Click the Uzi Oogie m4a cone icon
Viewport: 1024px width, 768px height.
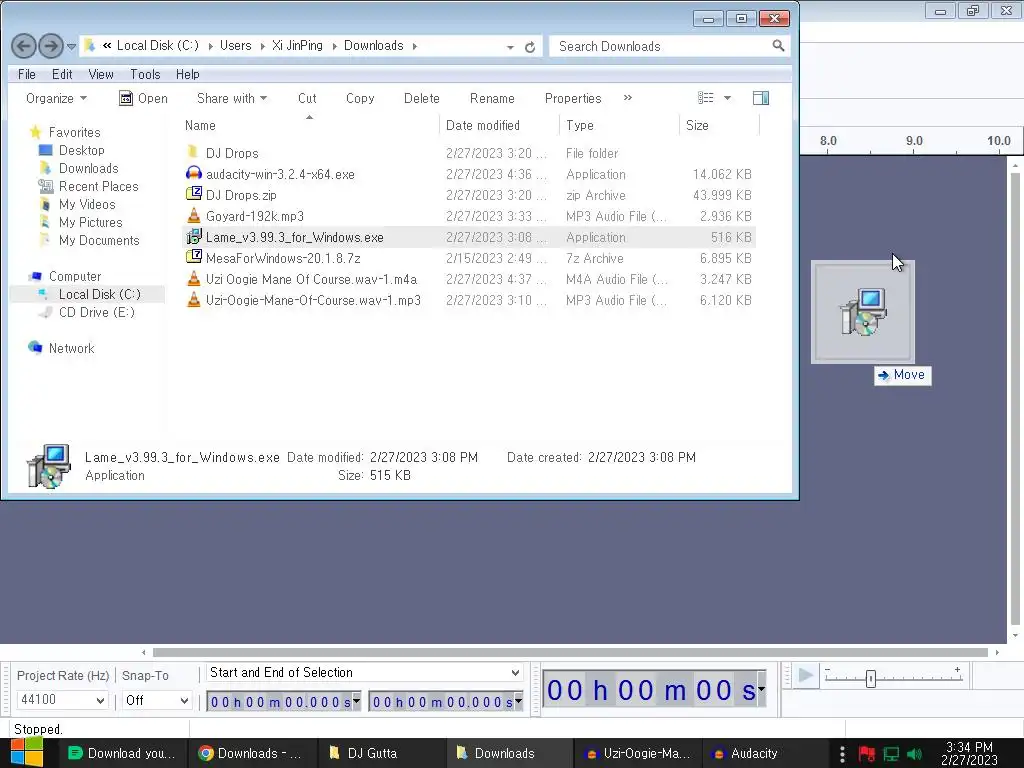(x=193, y=279)
